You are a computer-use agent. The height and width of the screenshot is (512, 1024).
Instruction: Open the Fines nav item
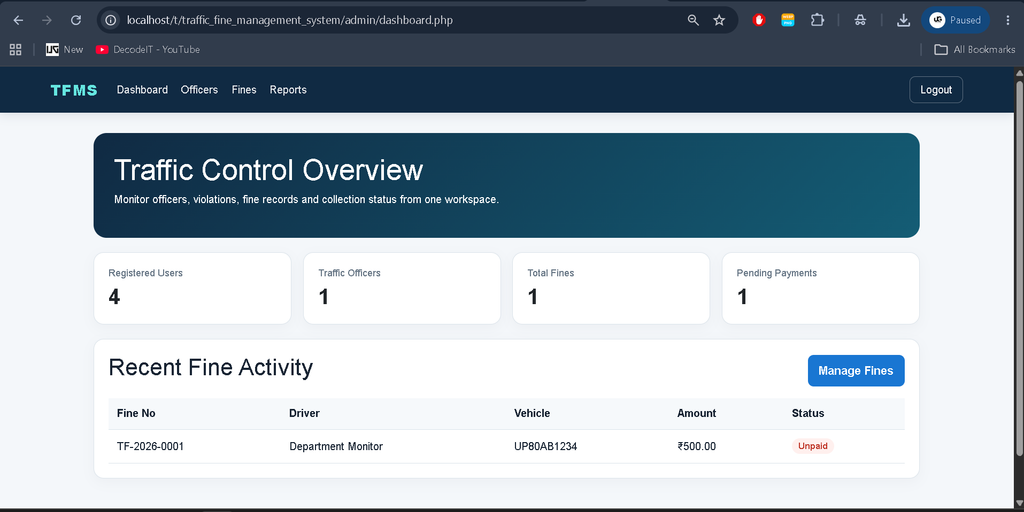click(x=244, y=90)
